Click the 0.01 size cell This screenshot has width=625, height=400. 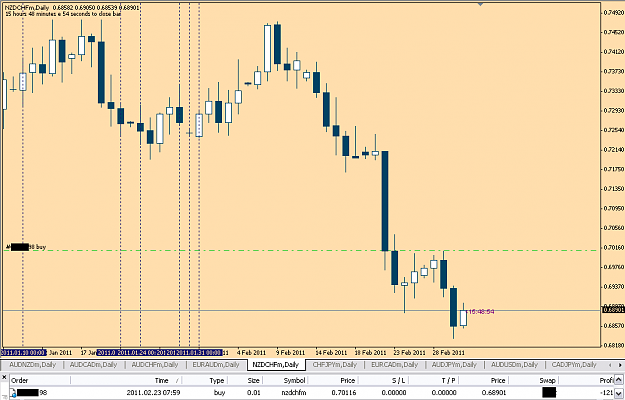coord(254,393)
